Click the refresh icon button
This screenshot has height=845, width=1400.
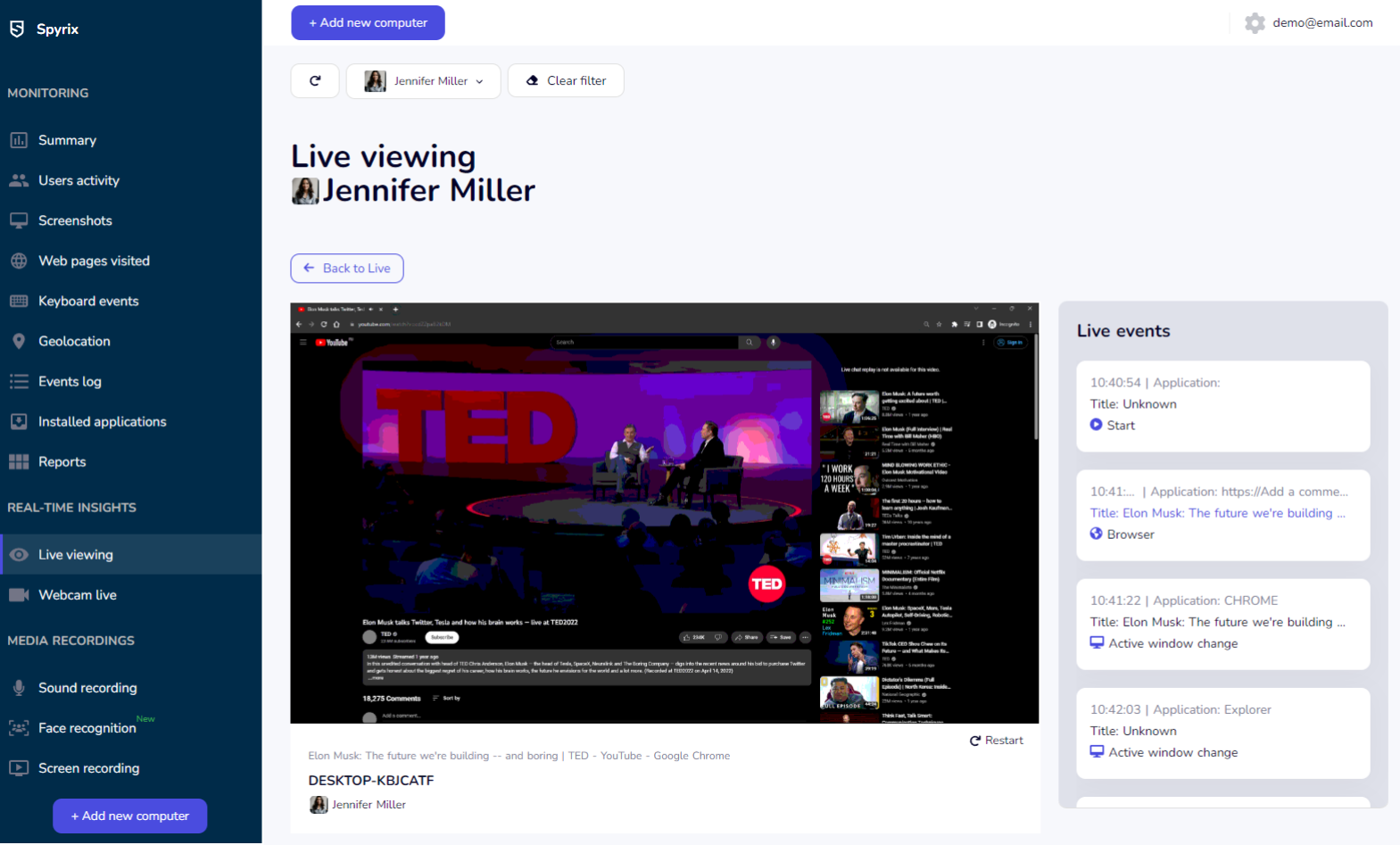pyautogui.click(x=315, y=80)
